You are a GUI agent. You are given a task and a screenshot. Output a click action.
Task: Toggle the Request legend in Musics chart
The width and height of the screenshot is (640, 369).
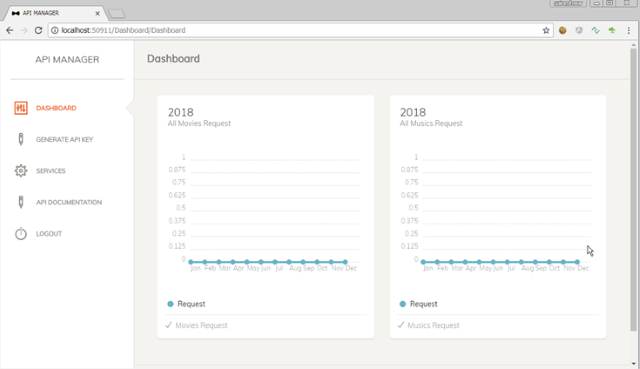click(x=418, y=304)
